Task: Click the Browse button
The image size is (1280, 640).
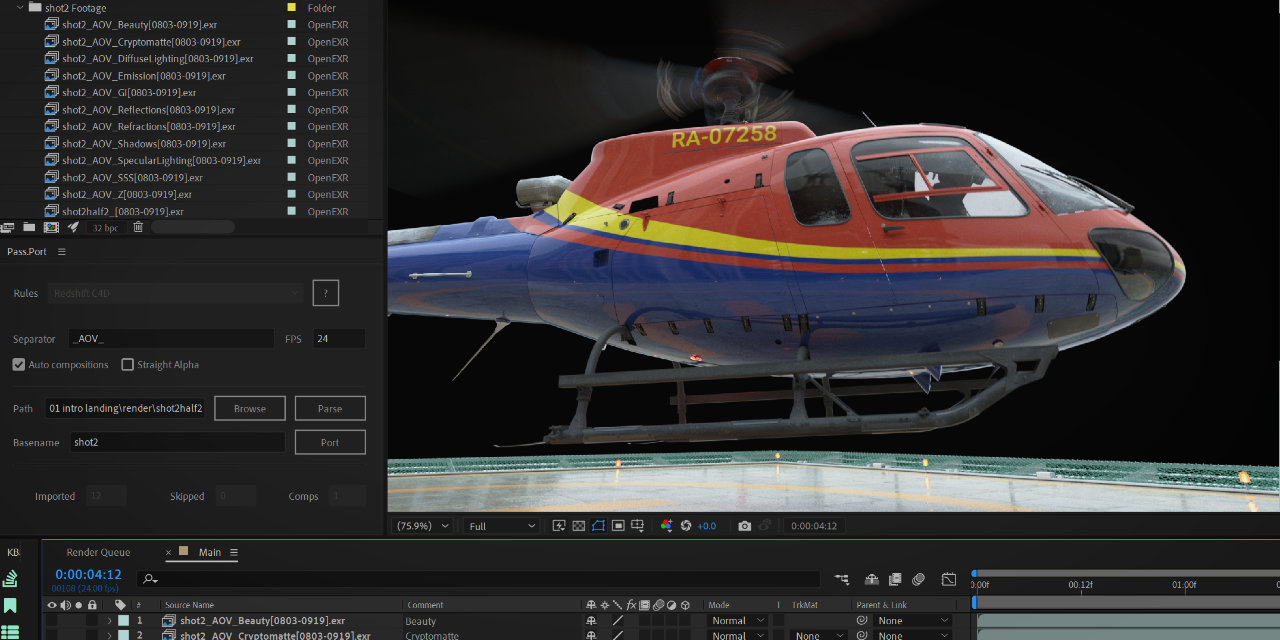Action: coord(249,408)
